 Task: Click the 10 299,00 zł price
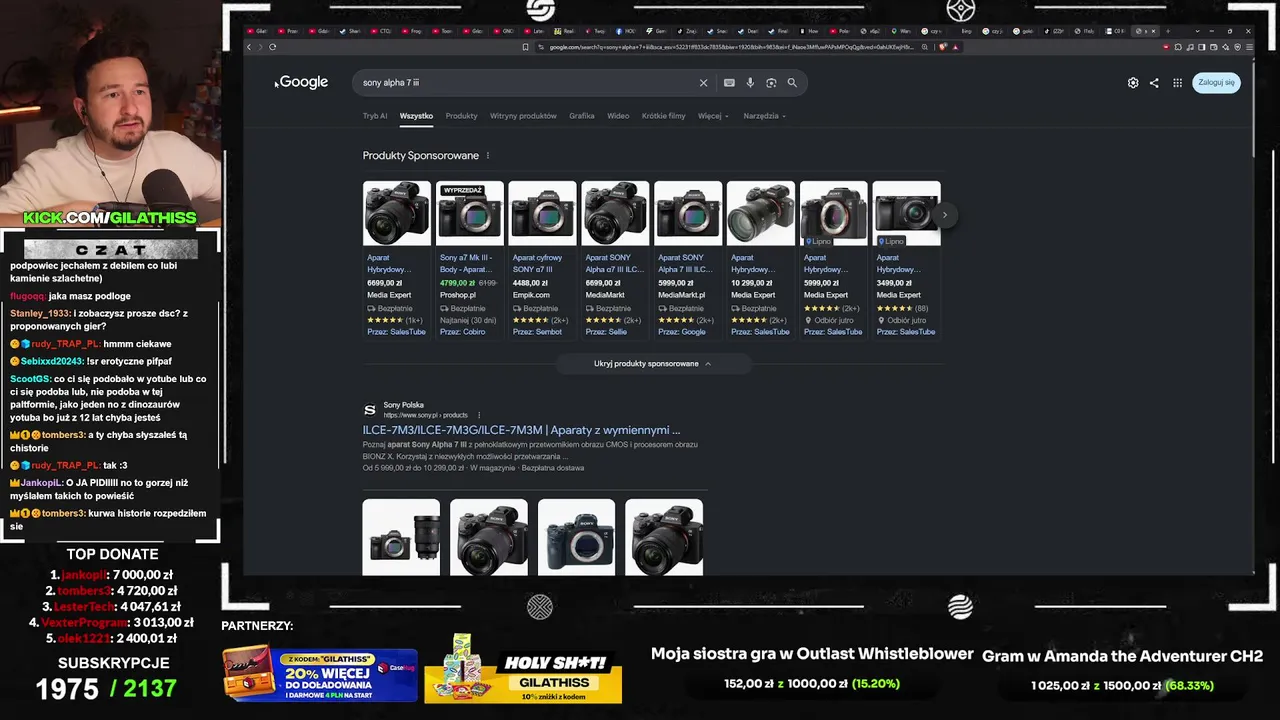pyautogui.click(x=752, y=283)
